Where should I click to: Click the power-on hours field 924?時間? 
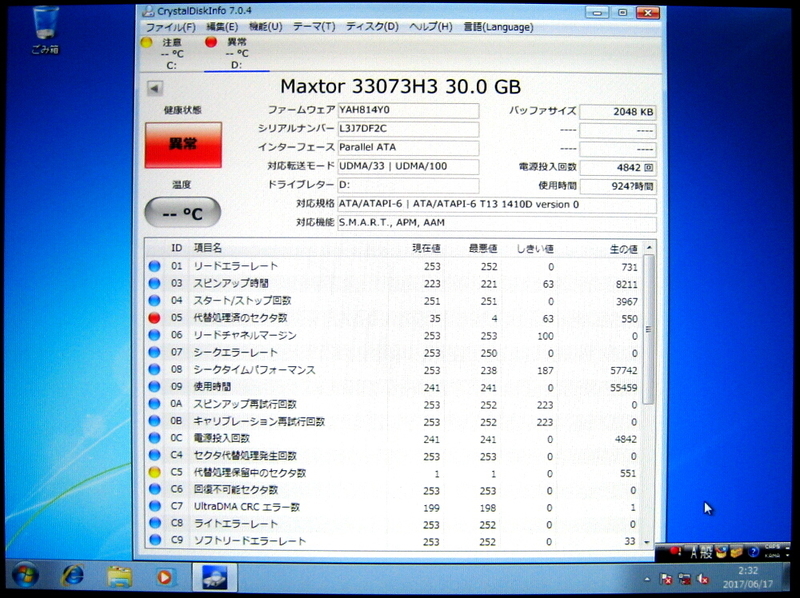coord(617,186)
